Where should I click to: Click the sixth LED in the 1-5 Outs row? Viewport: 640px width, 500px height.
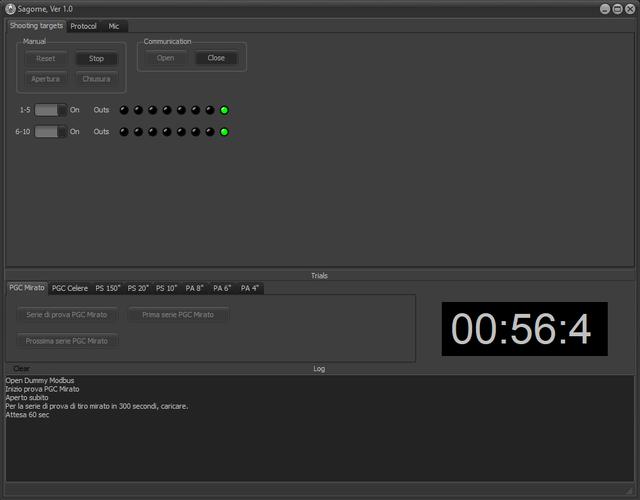(x=196, y=110)
